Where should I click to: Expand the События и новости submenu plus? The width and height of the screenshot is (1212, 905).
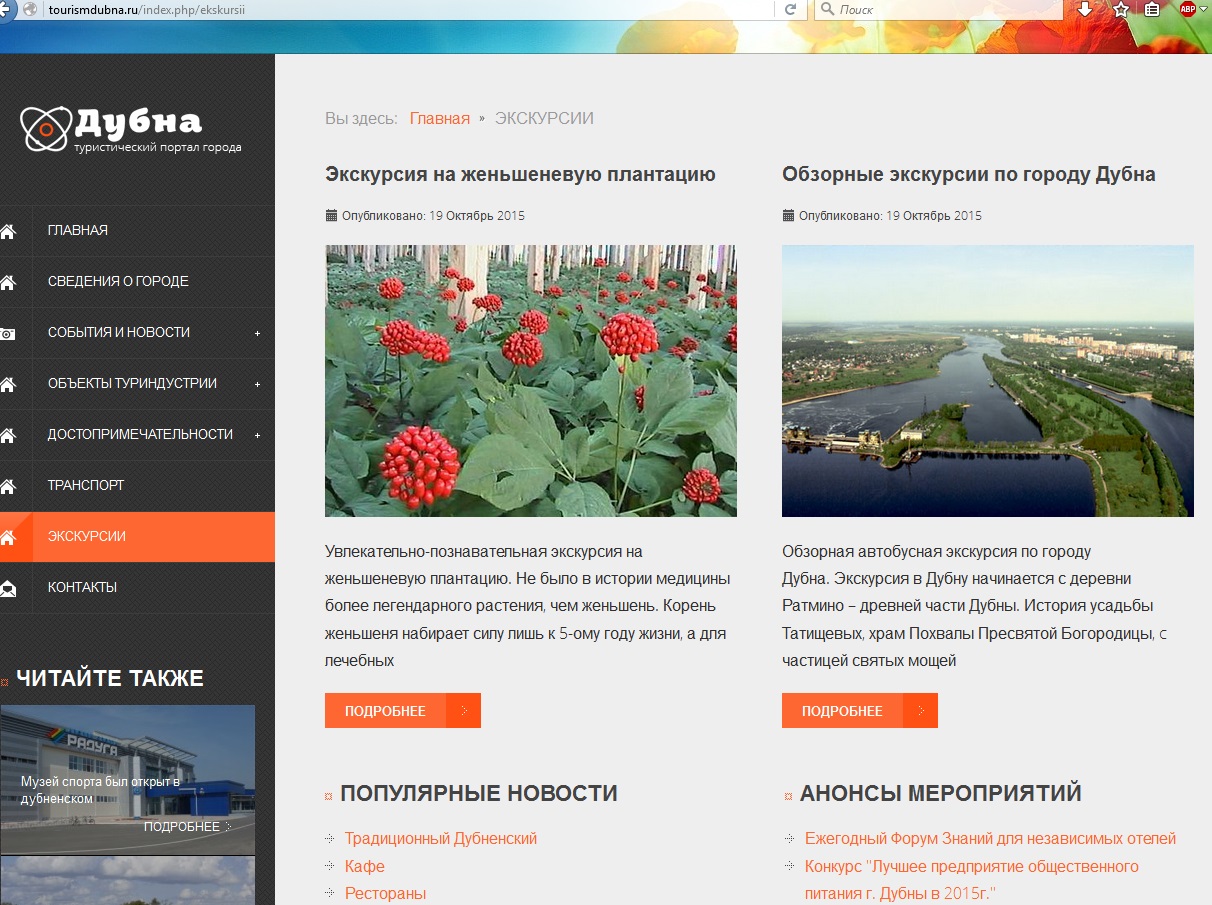(x=257, y=333)
